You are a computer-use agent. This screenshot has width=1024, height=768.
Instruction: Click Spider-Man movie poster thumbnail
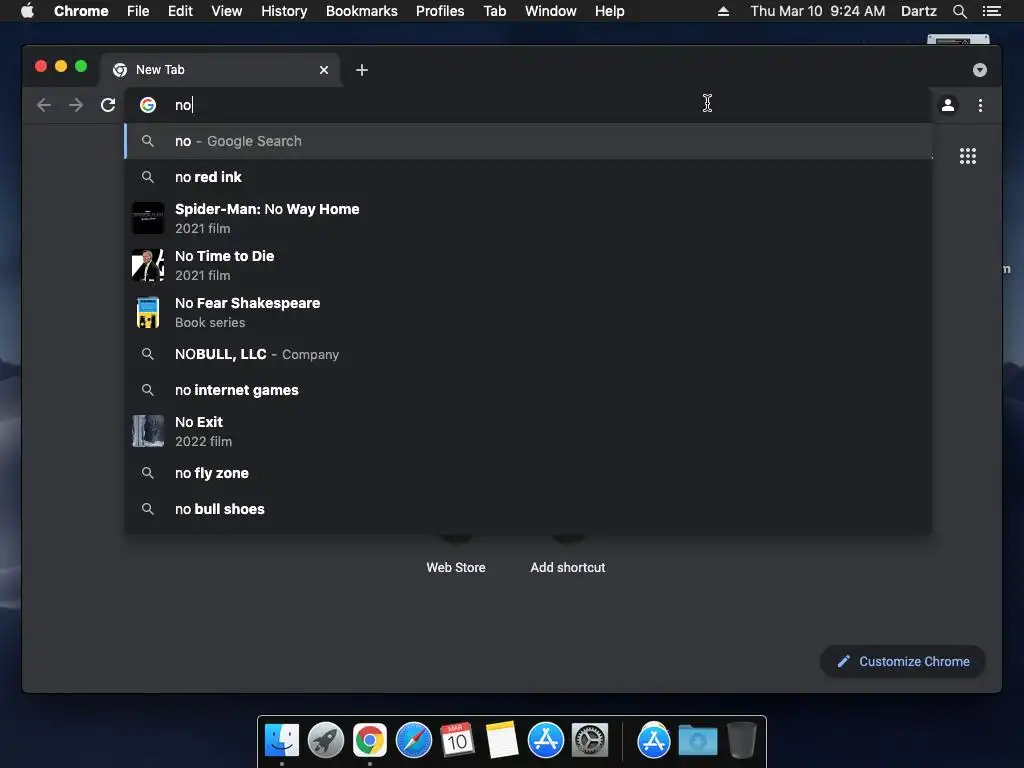point(148,218)
